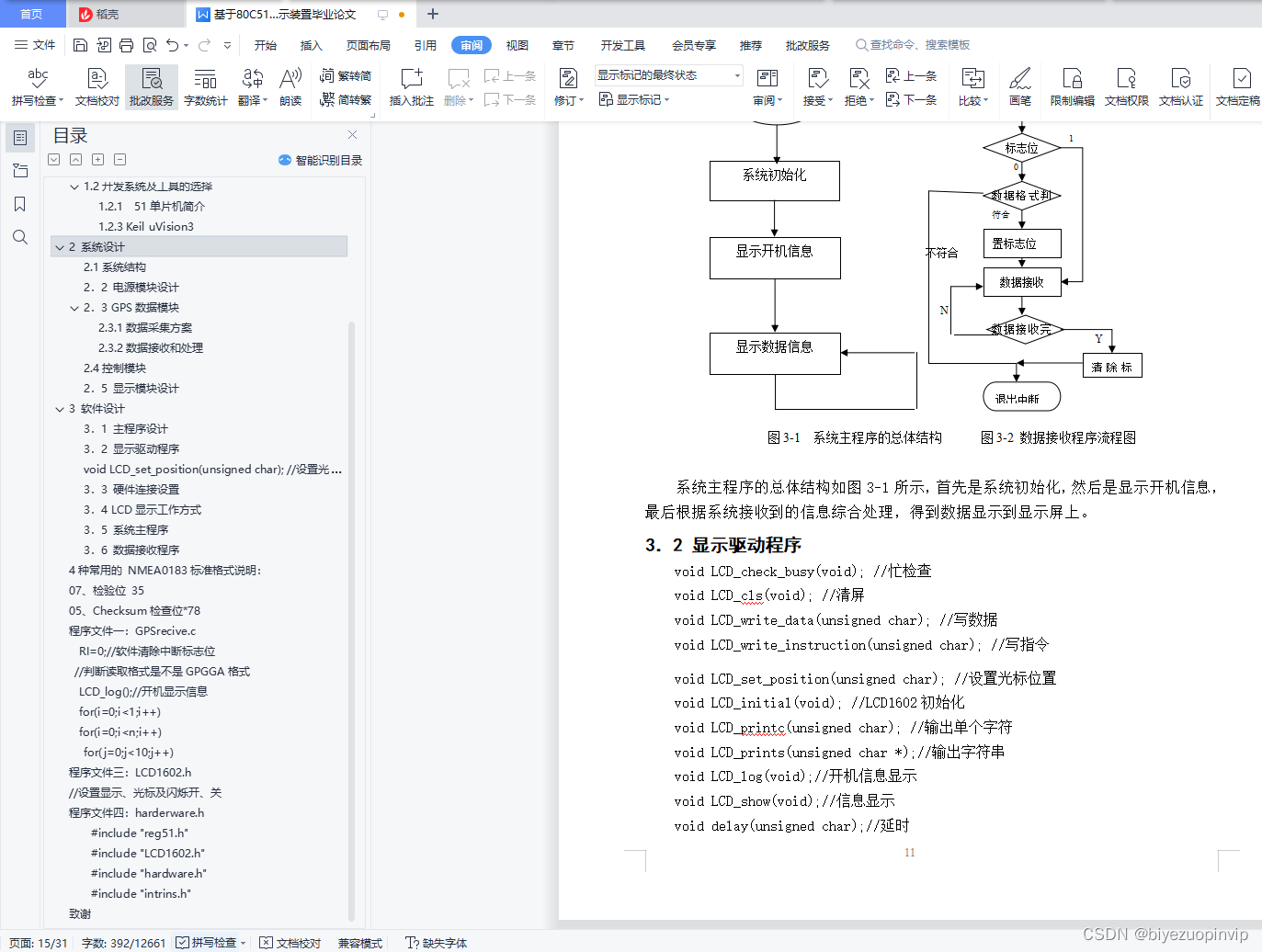The height and width of the screenshot is (952, 1262).
Task: Open 文档定稿 finalize document
Action: (x=1238, y=88)
